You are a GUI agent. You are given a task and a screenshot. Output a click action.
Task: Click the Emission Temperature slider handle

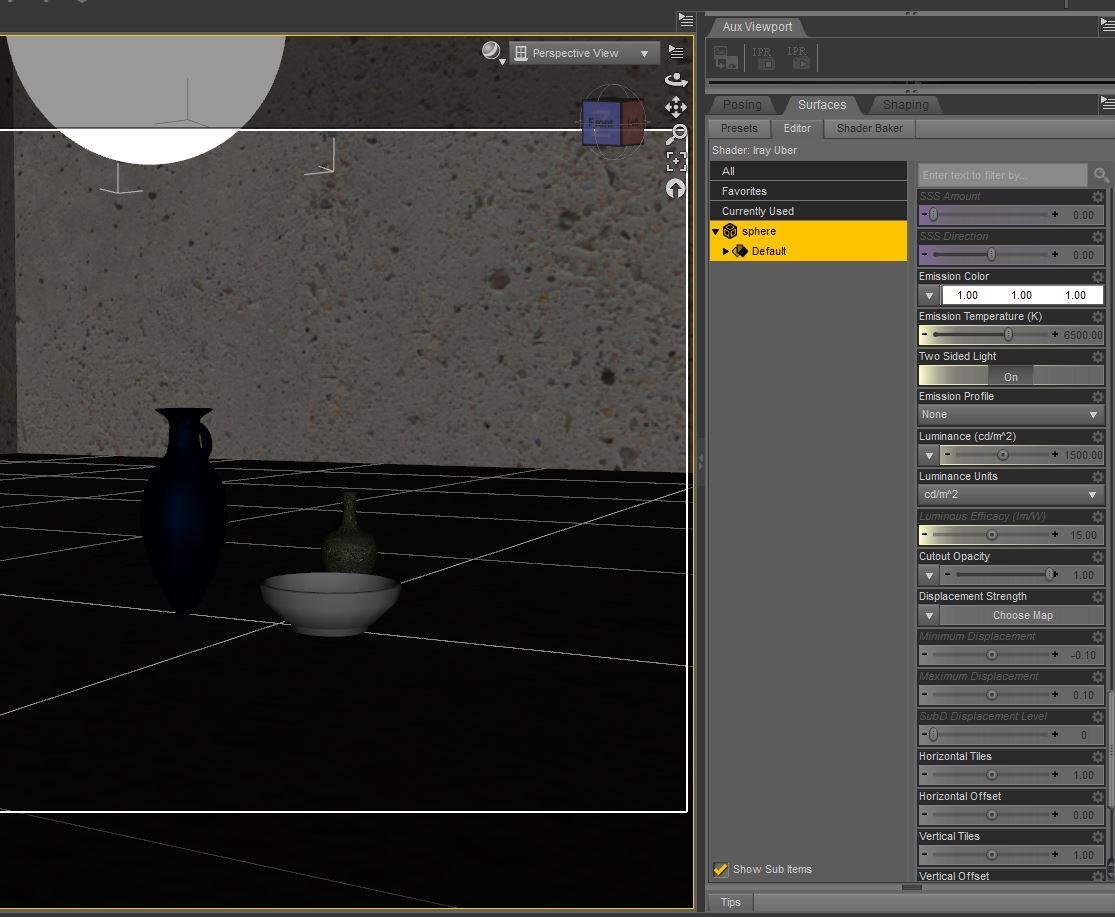[1008, 334]
